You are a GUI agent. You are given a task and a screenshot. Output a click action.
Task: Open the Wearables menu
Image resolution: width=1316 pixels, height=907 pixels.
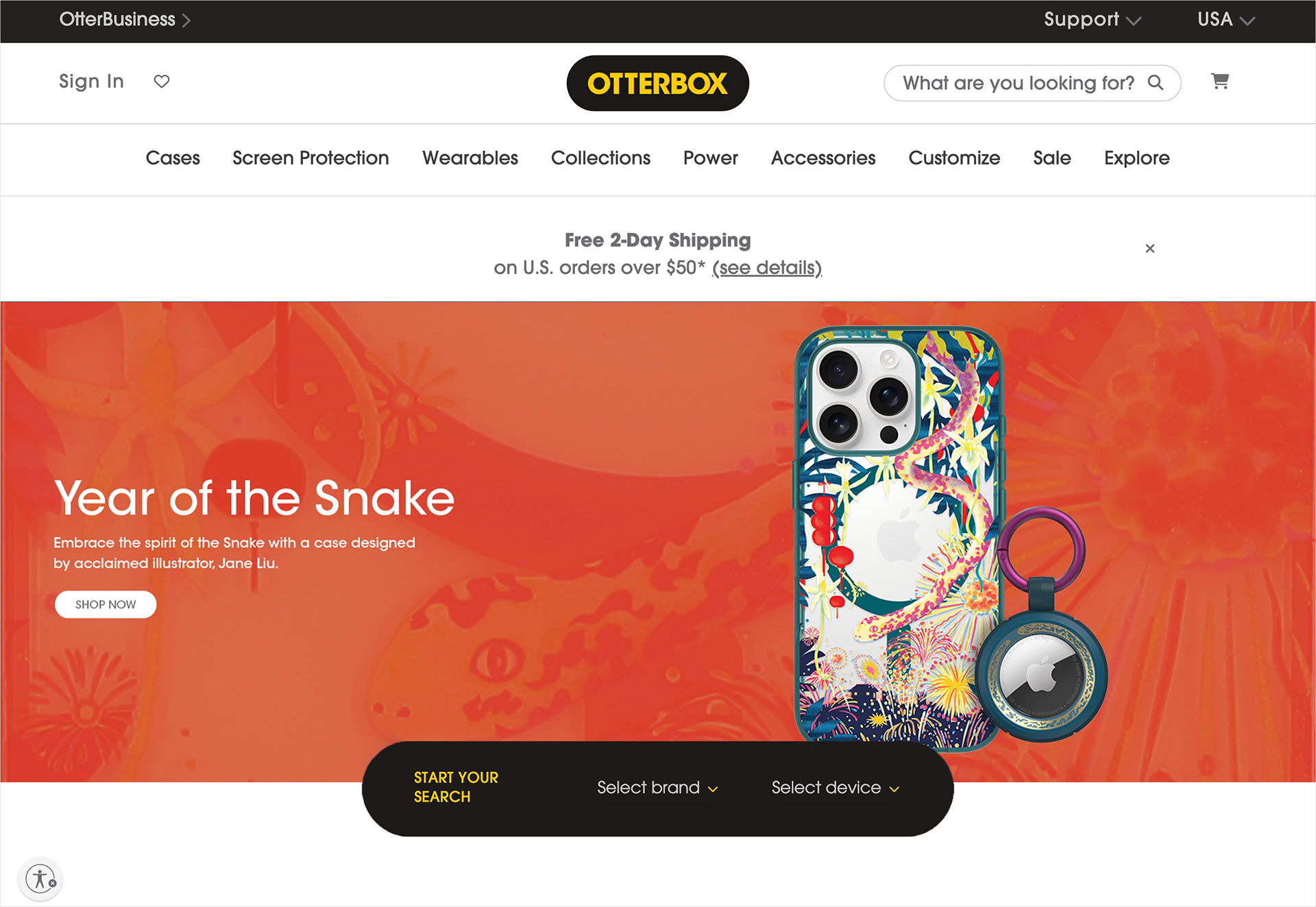470,158
